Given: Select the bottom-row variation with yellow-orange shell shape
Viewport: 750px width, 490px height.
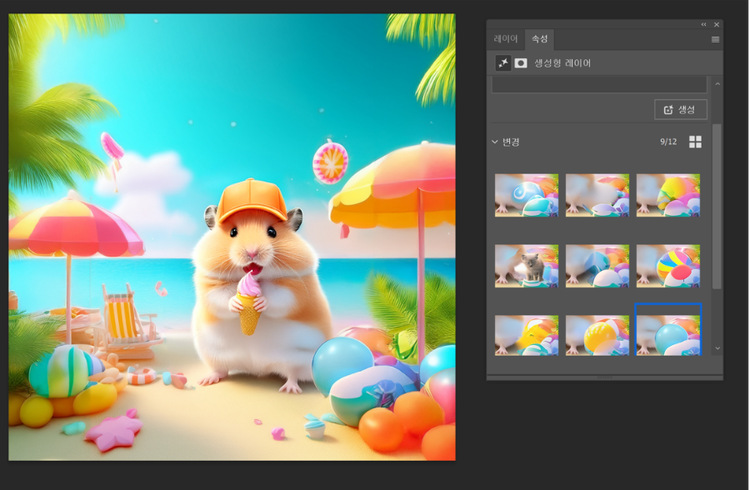Looking at the screenshot, I should tap(527, 335).
